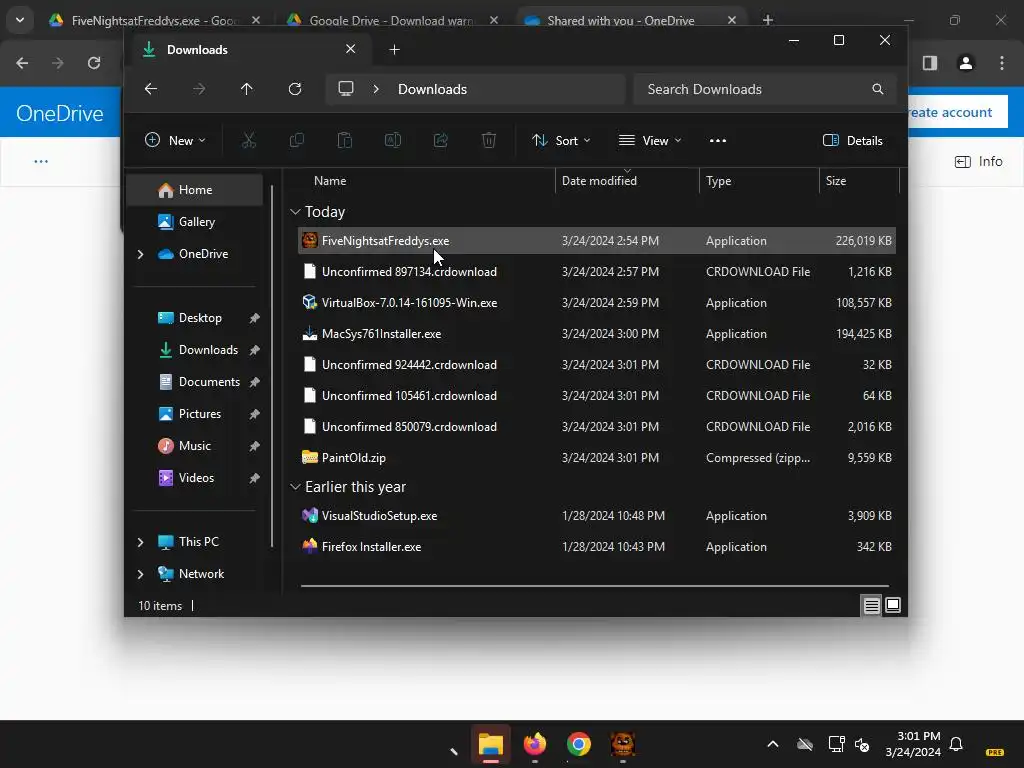Click Chrome's profile avatar icon
1024x768 pixels.
coord(965,63)
